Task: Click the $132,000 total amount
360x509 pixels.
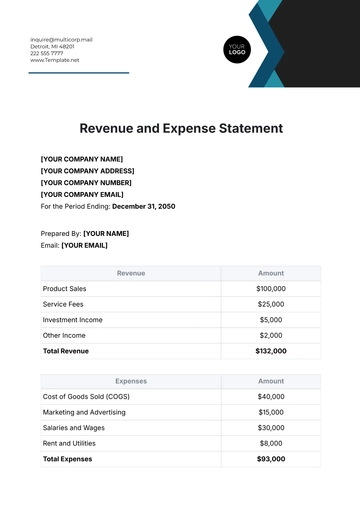Action: (271, 351)
